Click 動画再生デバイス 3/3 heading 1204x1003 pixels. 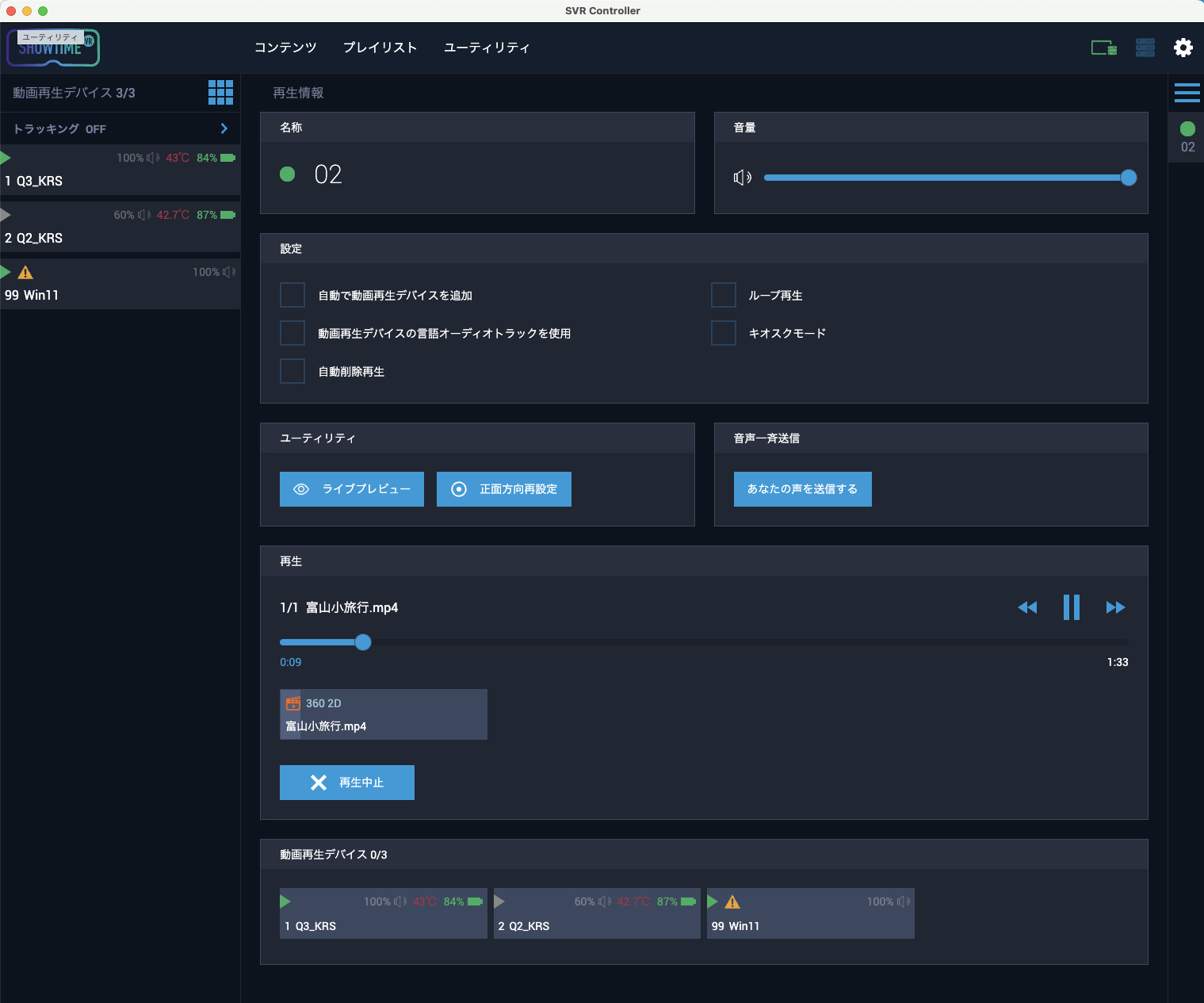point(74,93)
